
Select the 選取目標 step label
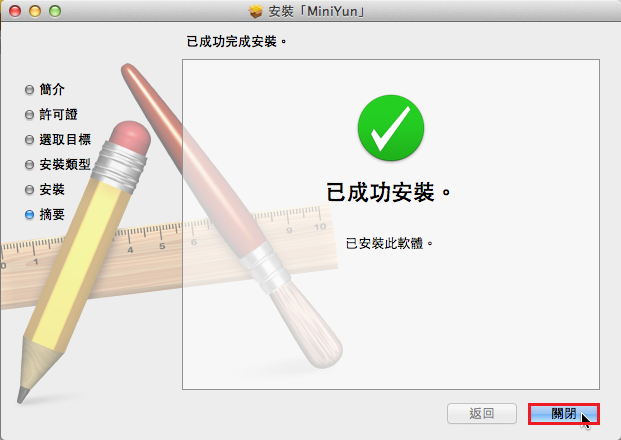(x=65, y=139)
